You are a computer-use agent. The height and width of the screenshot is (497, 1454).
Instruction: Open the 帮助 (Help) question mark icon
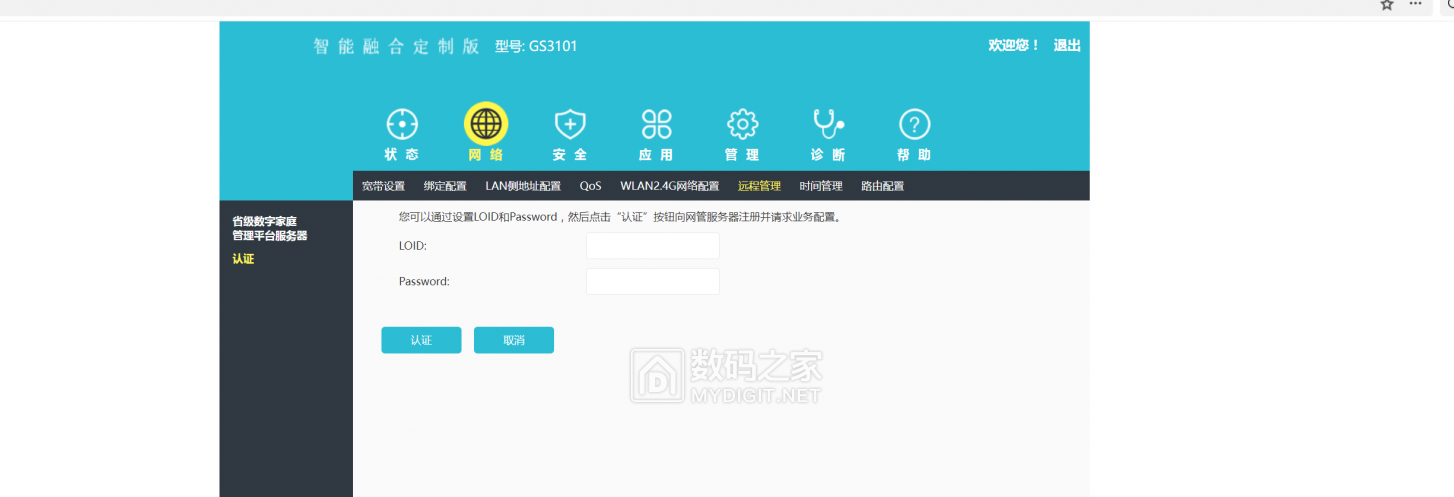pyautogui.click(x=914, y=125)
